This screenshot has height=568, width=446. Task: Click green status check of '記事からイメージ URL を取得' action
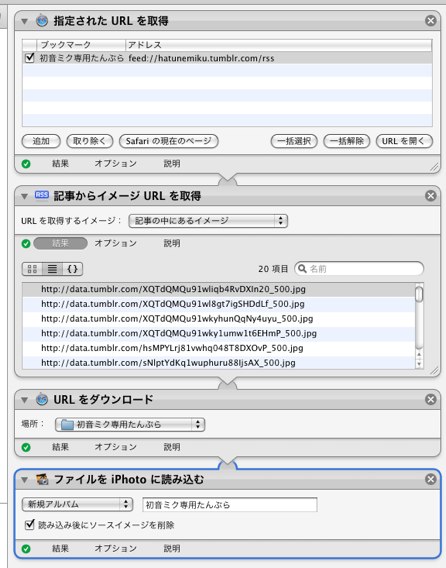(26, 243)
